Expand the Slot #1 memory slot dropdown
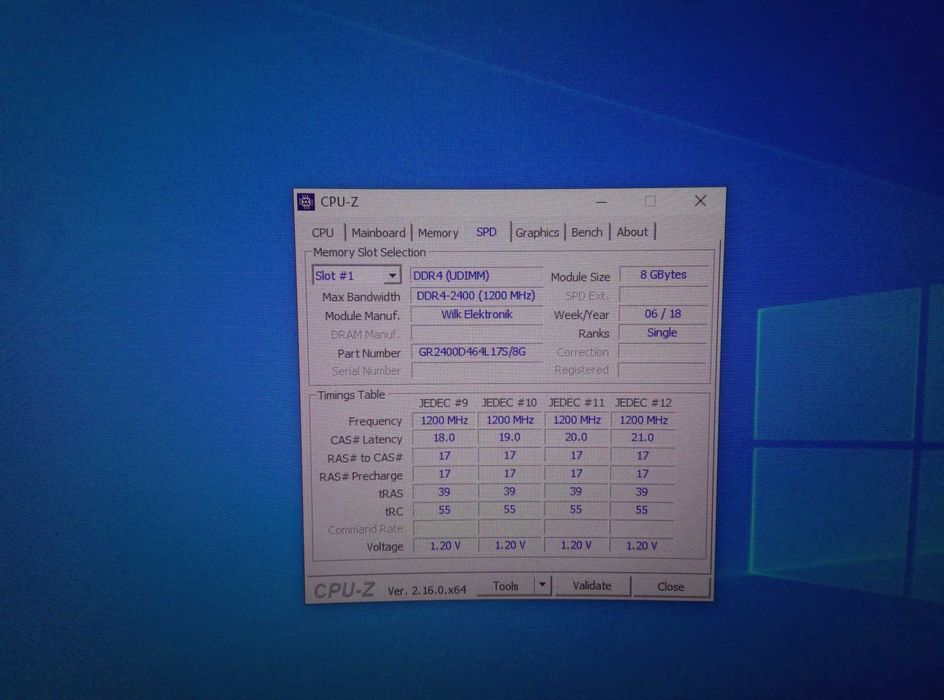 [392, 276]
